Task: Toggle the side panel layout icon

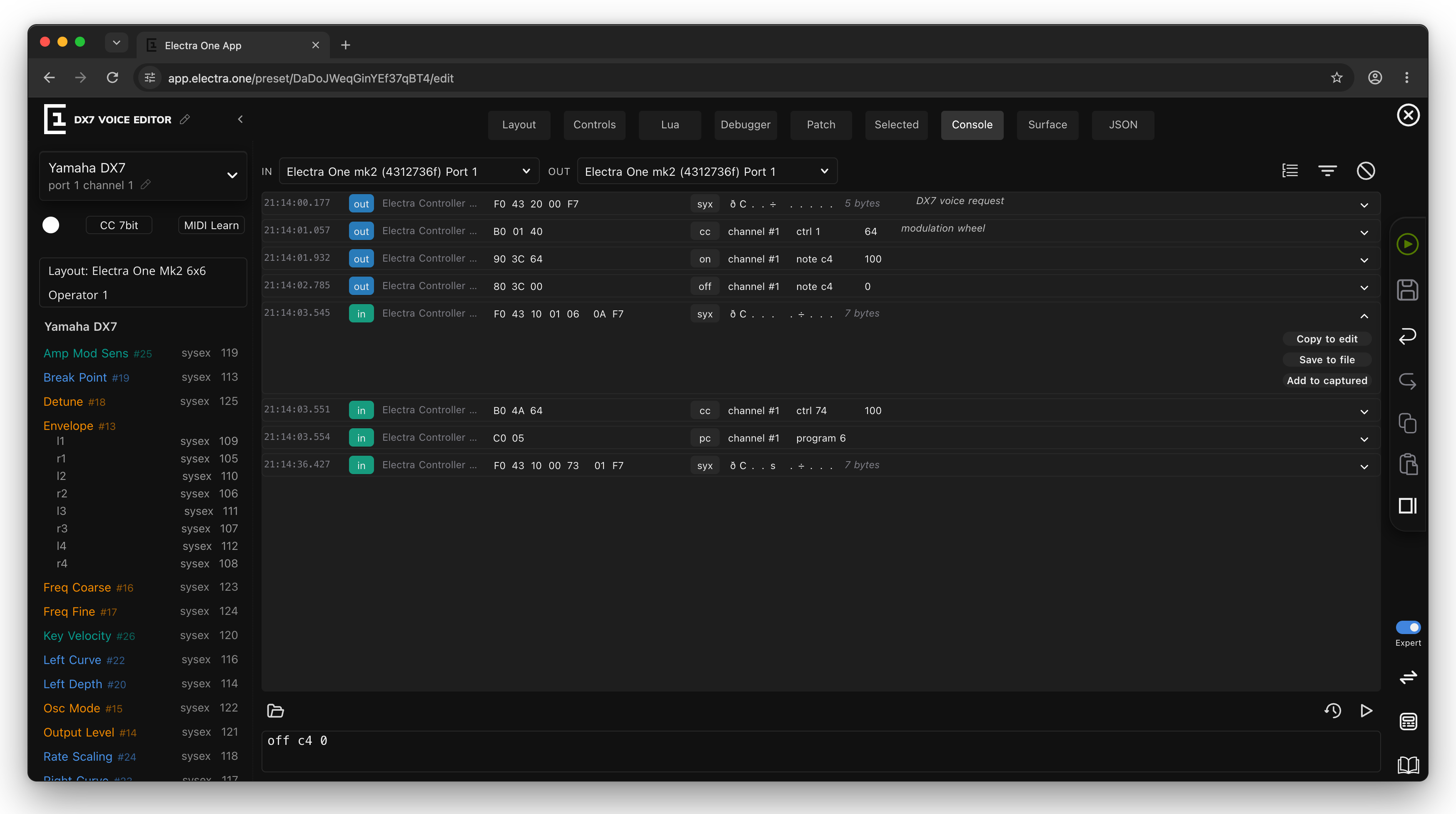Action: [1407, 505]
